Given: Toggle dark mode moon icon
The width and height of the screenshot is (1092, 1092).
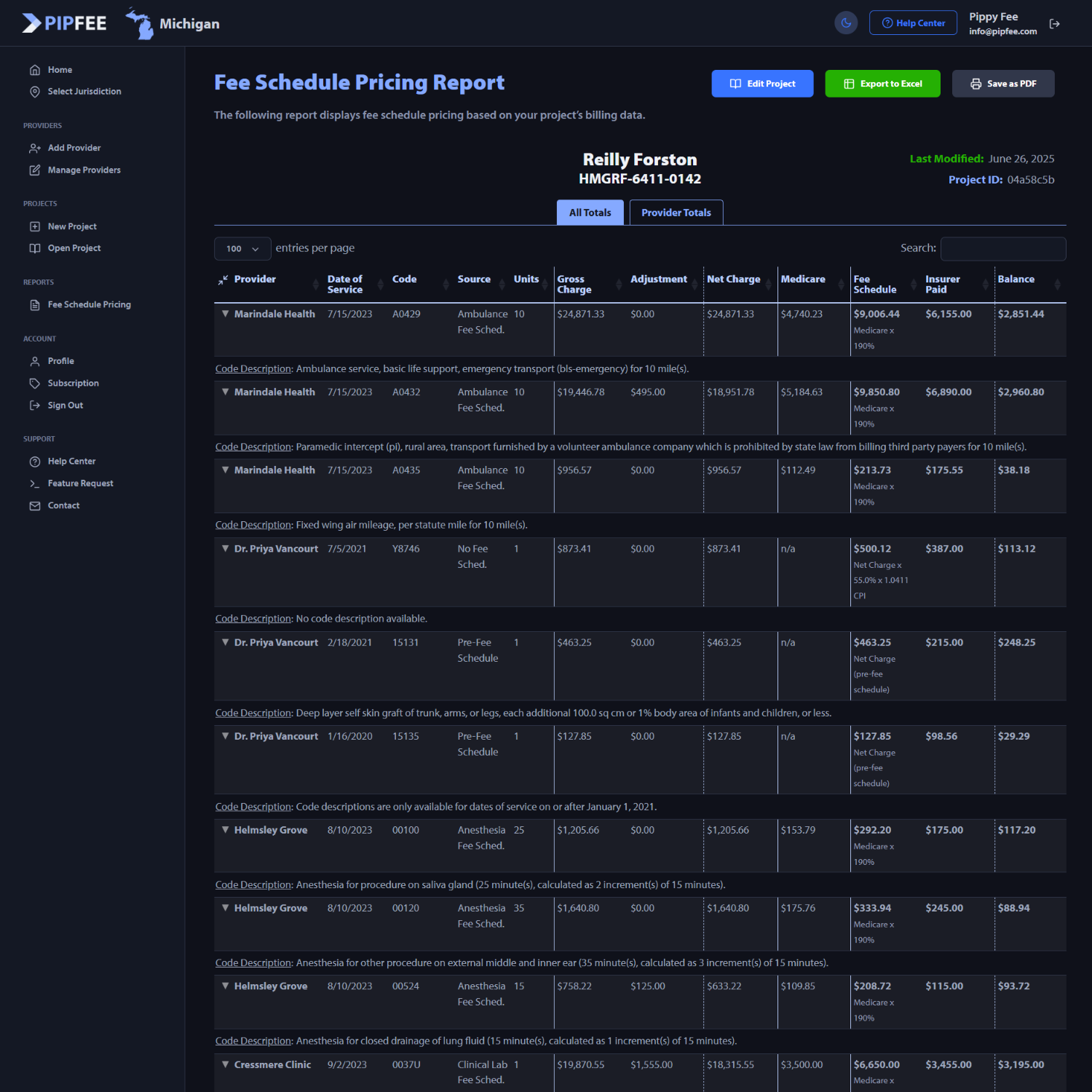Looking at the screenshot, I should (x=846, y=23).
